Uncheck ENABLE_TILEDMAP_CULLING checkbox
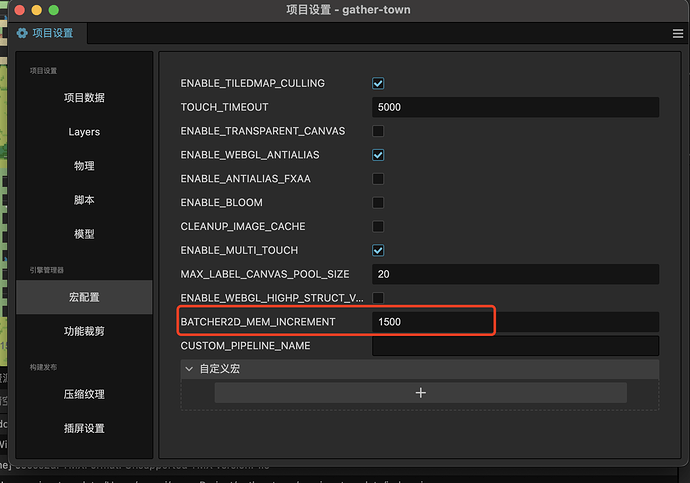This screenshot has width=690, height=483. point(378,83)
